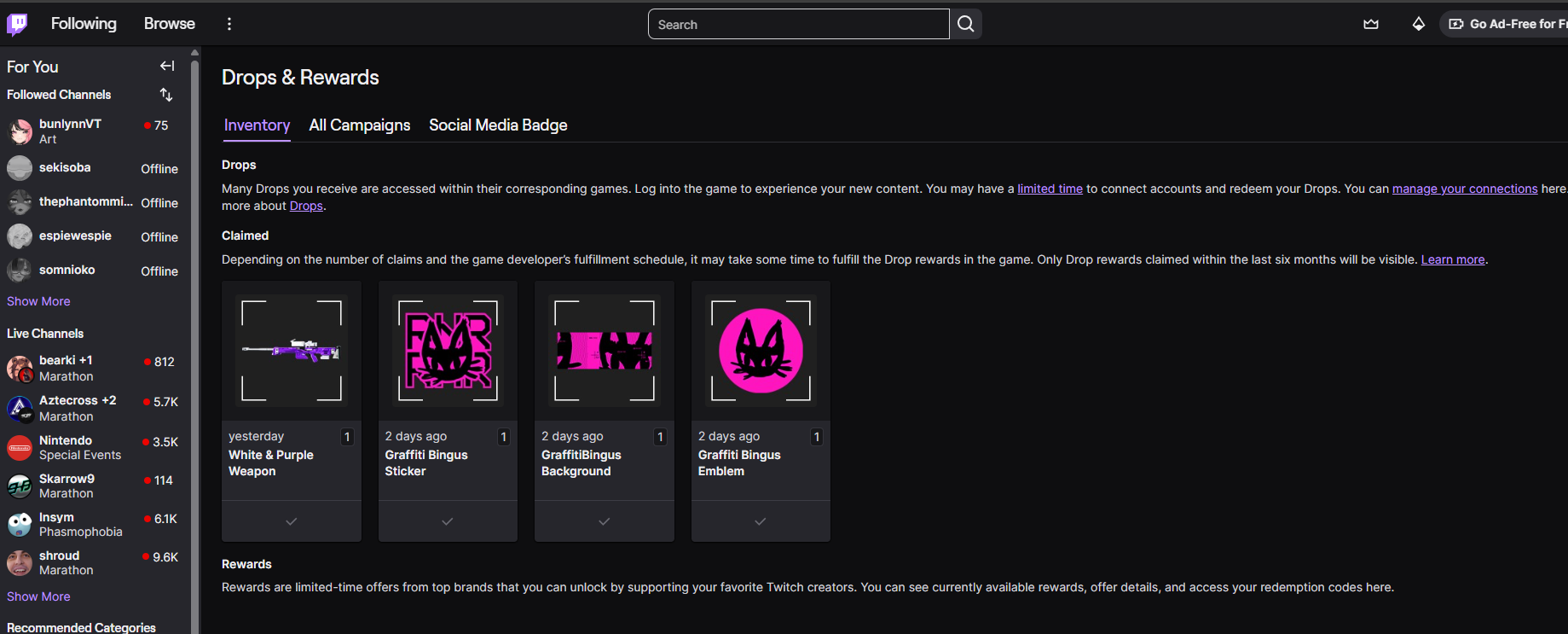Screen dimensions: 1568x634
Task: Click into the Search input field
Action: point(798,24)
